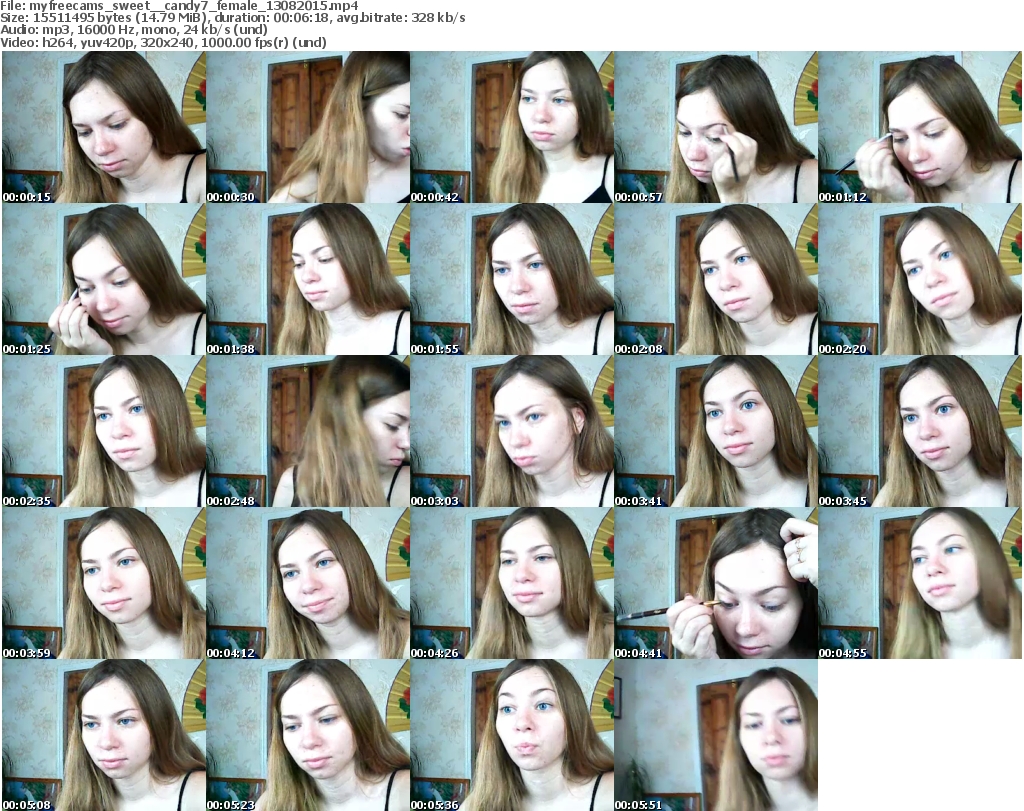Open the thumbnail stamped 00:04:26
Image resolution: width=1024 pixels, height=811 pixels.
point(512,583)
